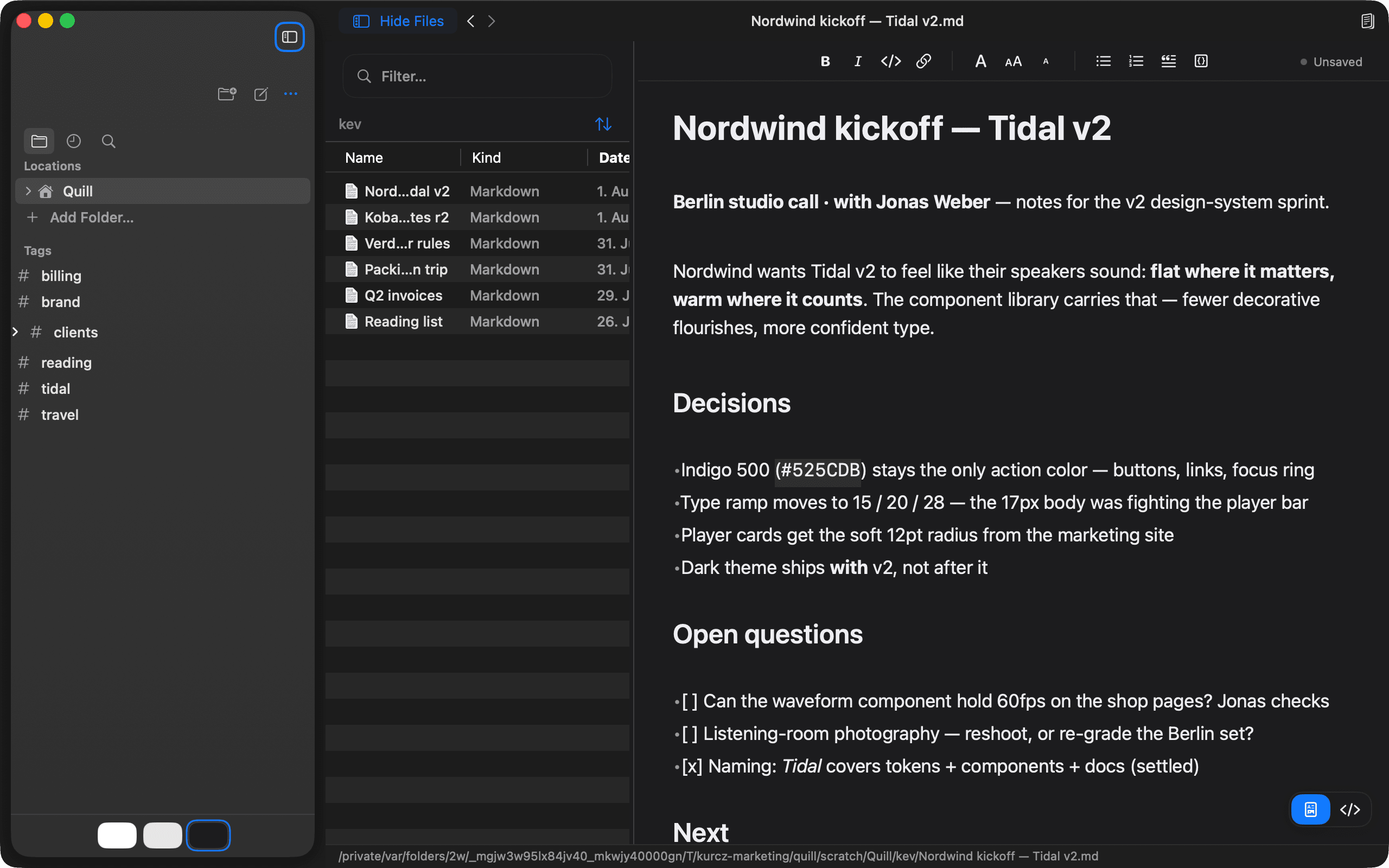Choose the dark theme swatch

click(x=208, y=835)
